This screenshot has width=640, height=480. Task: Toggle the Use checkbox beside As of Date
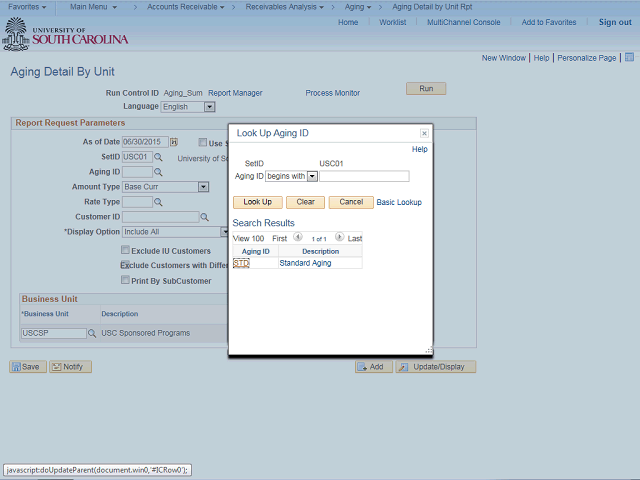202,142
